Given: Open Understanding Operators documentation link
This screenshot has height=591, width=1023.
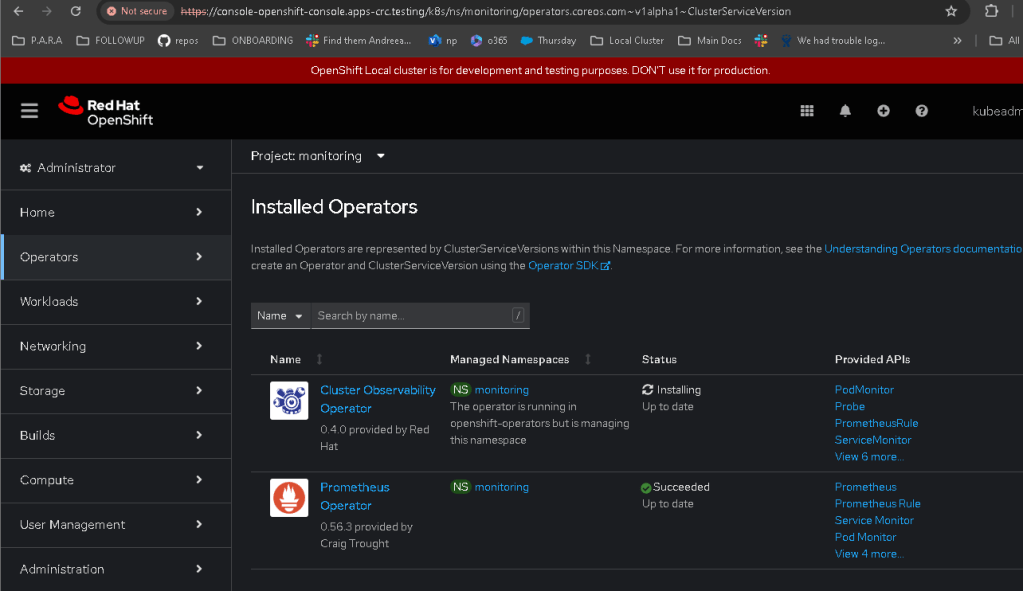Looking at the screenshot, I should tap(923, 249).
